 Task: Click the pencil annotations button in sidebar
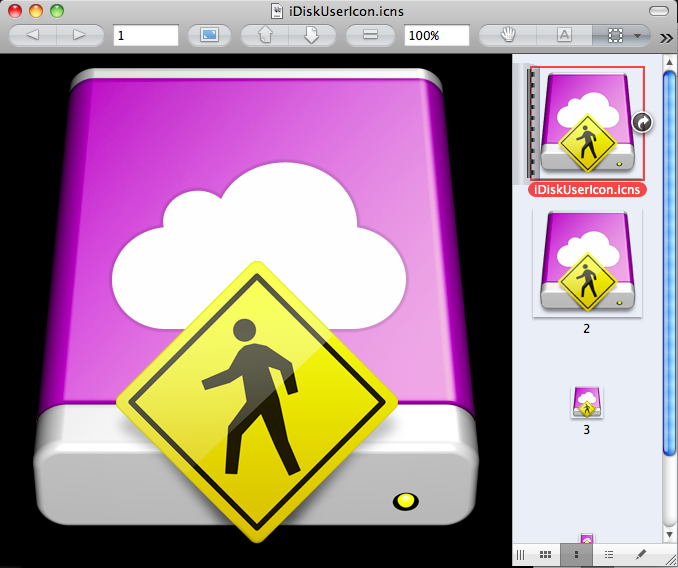click(x=641, y=555)
